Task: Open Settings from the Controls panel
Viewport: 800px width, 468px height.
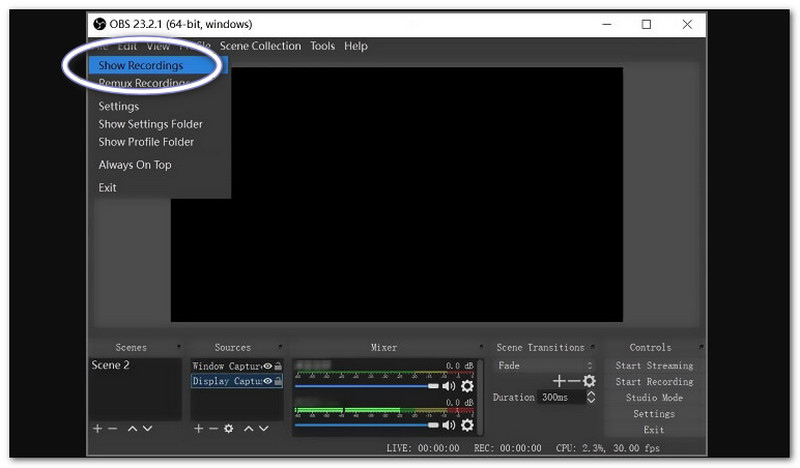Action: [x=654, y=414]
